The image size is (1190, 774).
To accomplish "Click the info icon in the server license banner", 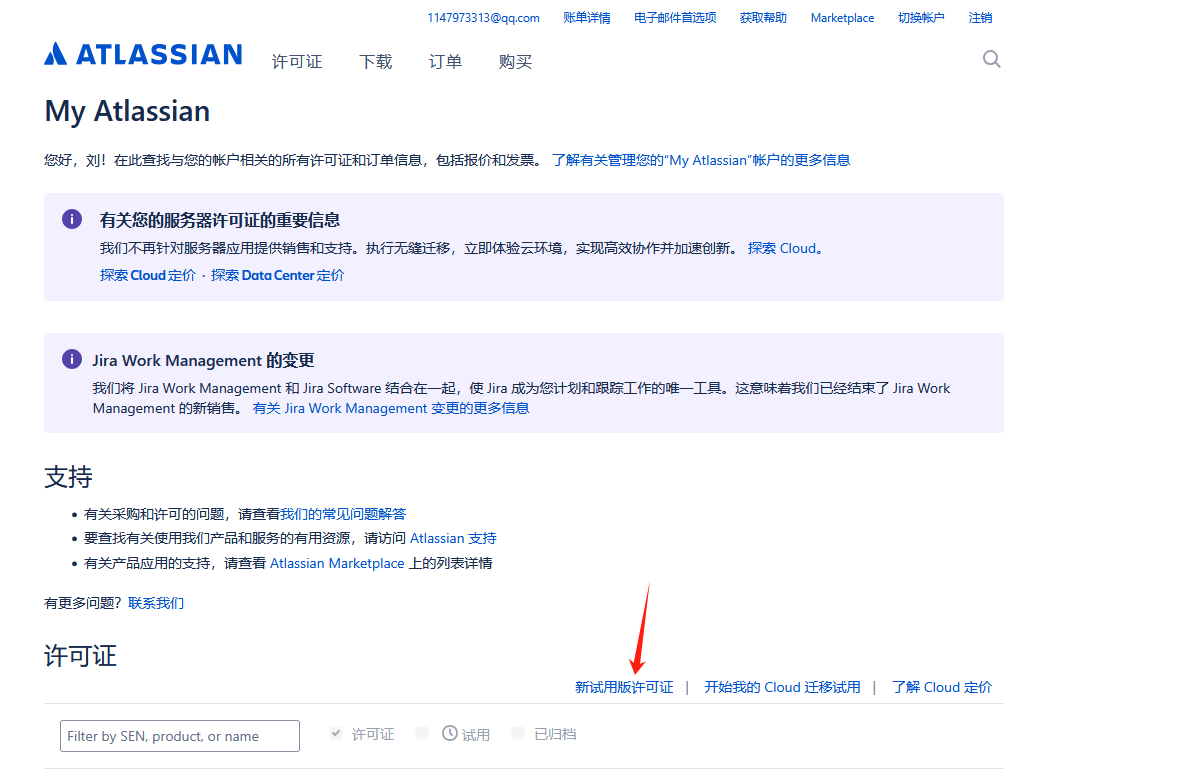I will tap(71, 218).
